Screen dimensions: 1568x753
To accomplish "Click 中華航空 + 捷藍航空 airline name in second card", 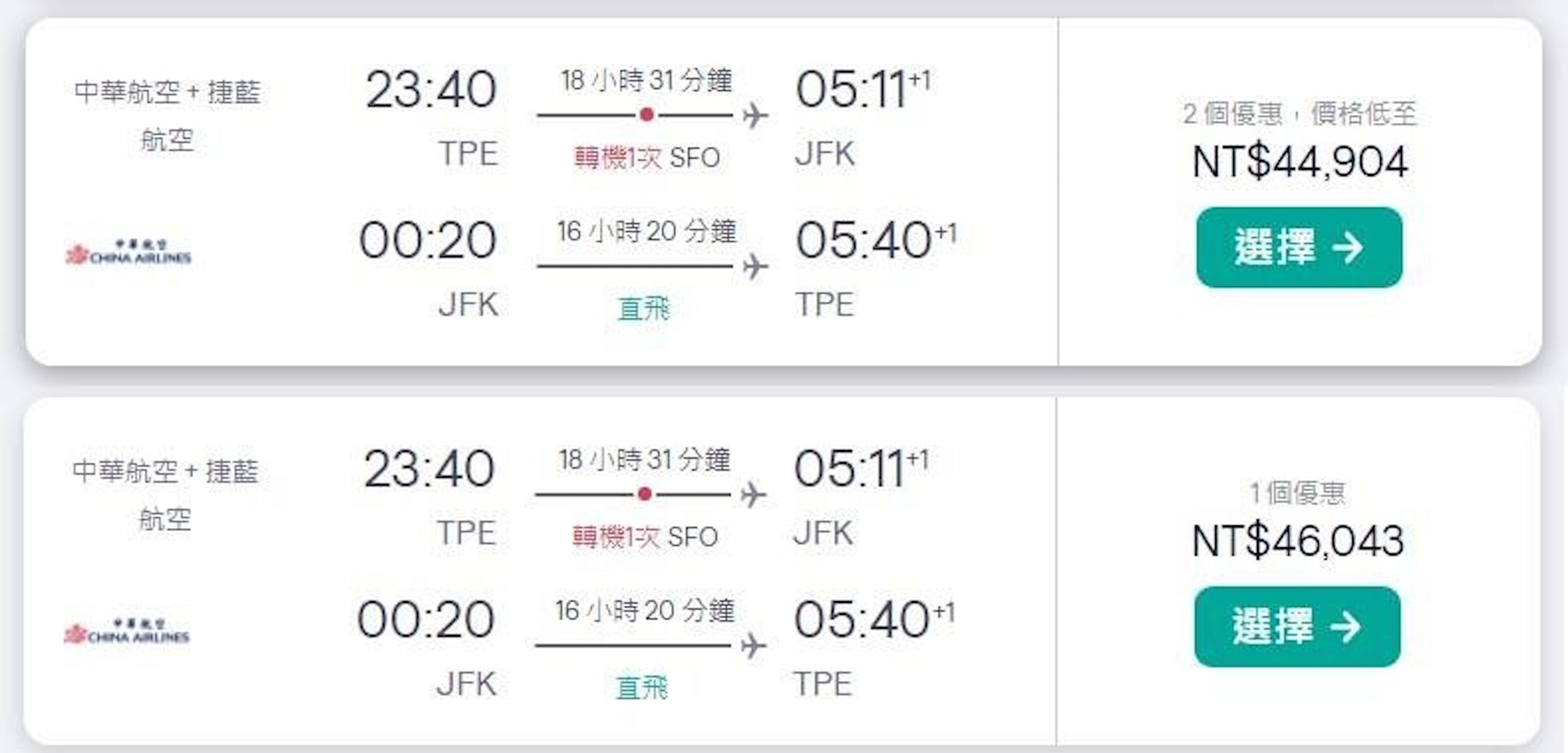I will click(165, 495).
